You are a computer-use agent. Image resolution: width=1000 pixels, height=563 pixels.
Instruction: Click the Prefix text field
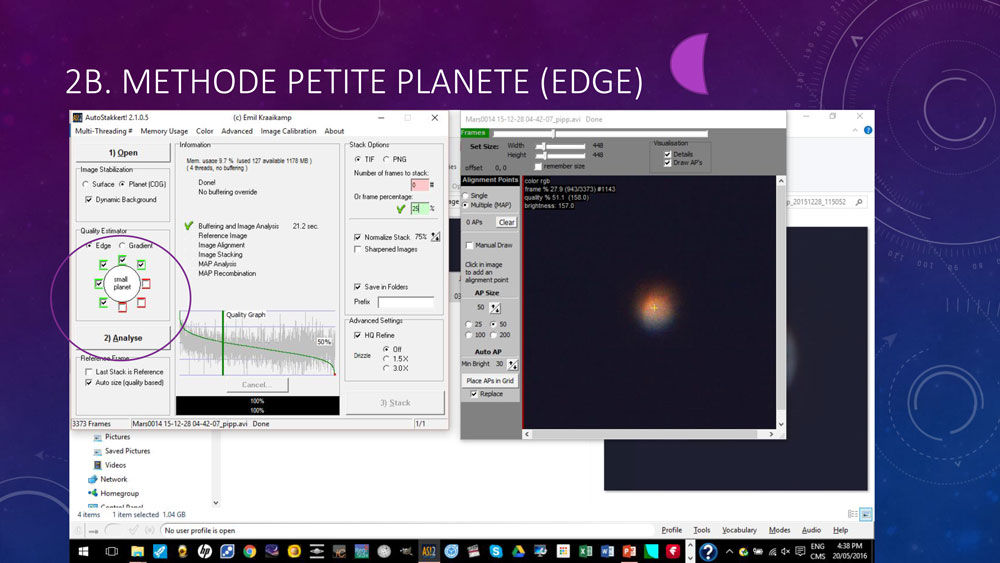(x=406, y=302)
